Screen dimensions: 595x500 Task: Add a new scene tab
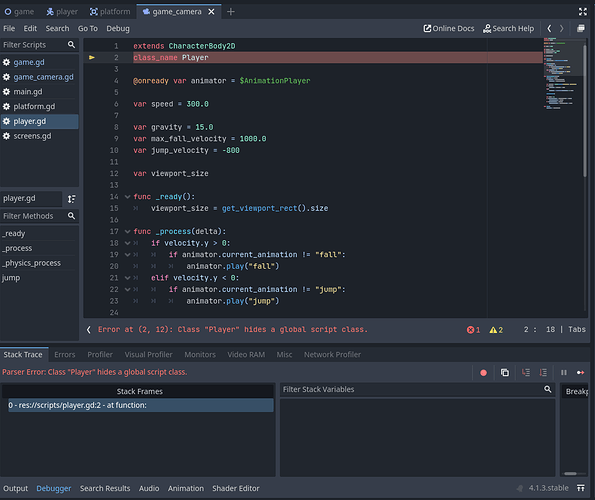[231, 12]
